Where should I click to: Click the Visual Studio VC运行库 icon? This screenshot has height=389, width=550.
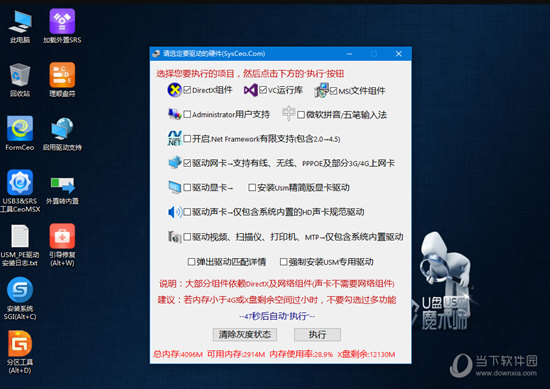point(250,90)
